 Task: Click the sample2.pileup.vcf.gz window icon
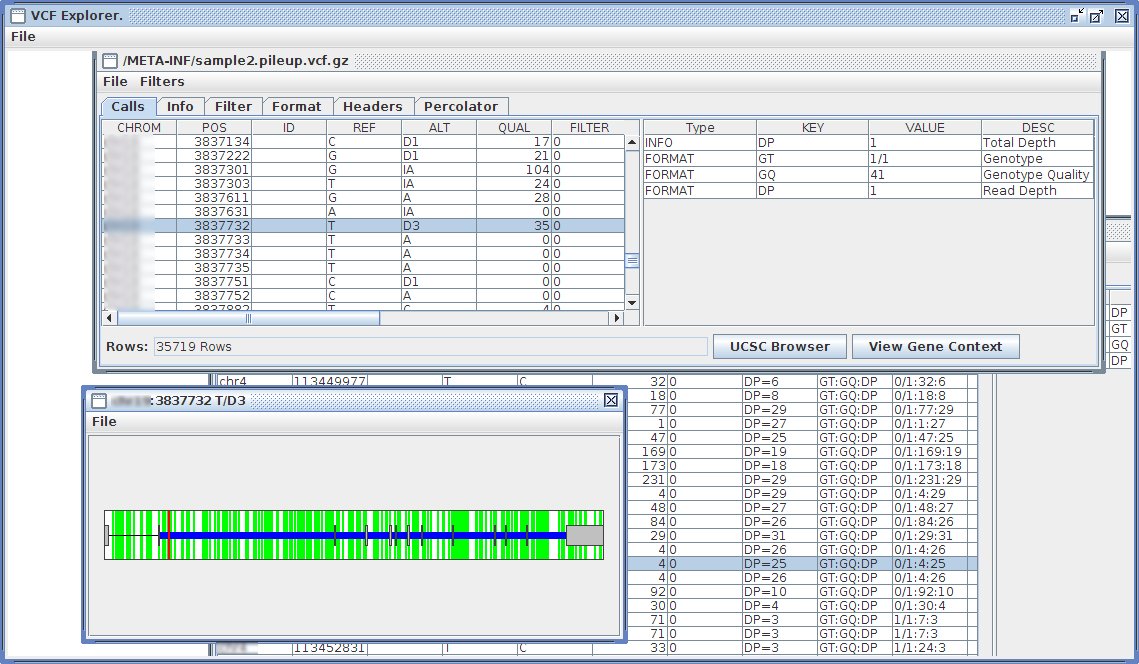pyautogui.click(x=110, y=61)
